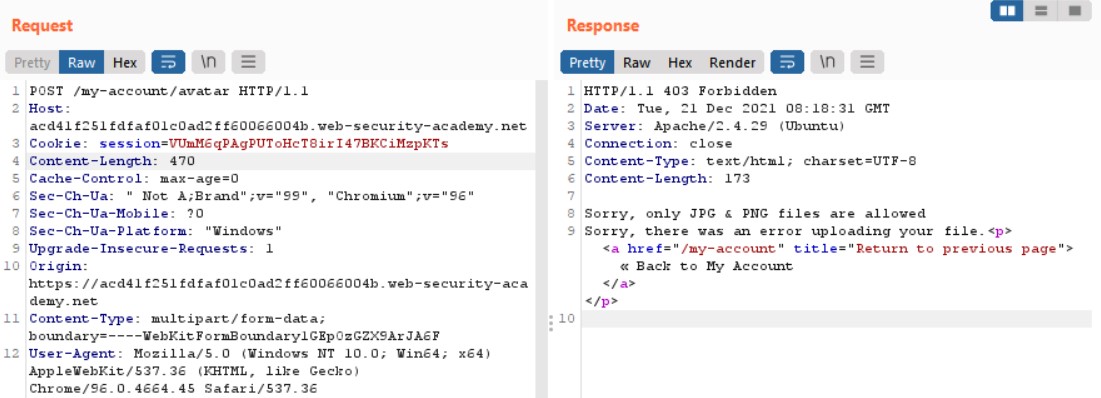This screenshot has height=398, width=1101.
Task: Click the 'HTTP/1.1 403 Forbidden' status line
Action: (680, 91)
